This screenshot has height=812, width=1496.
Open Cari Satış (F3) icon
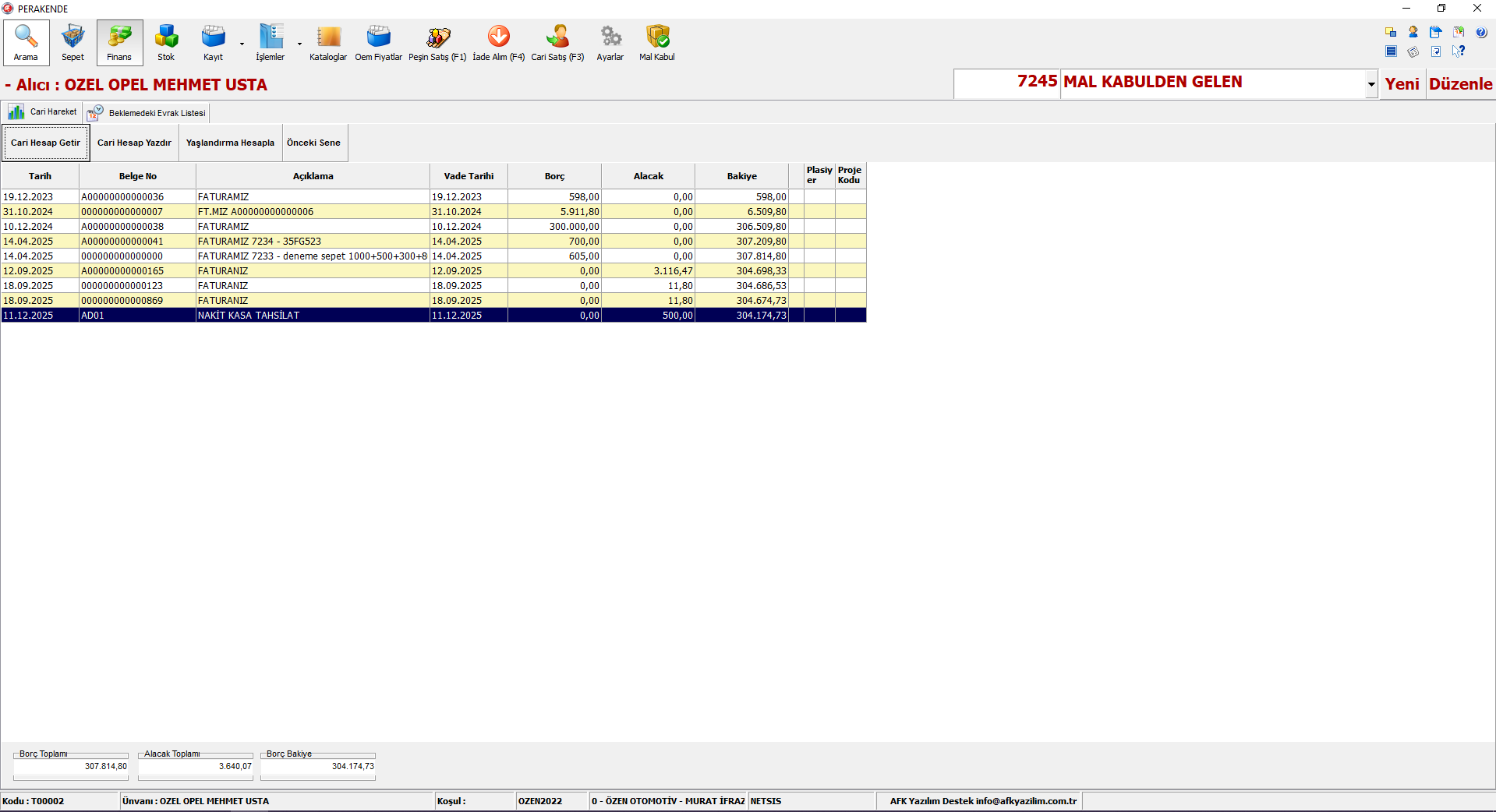pyautogui.click(x=557, y=42)
